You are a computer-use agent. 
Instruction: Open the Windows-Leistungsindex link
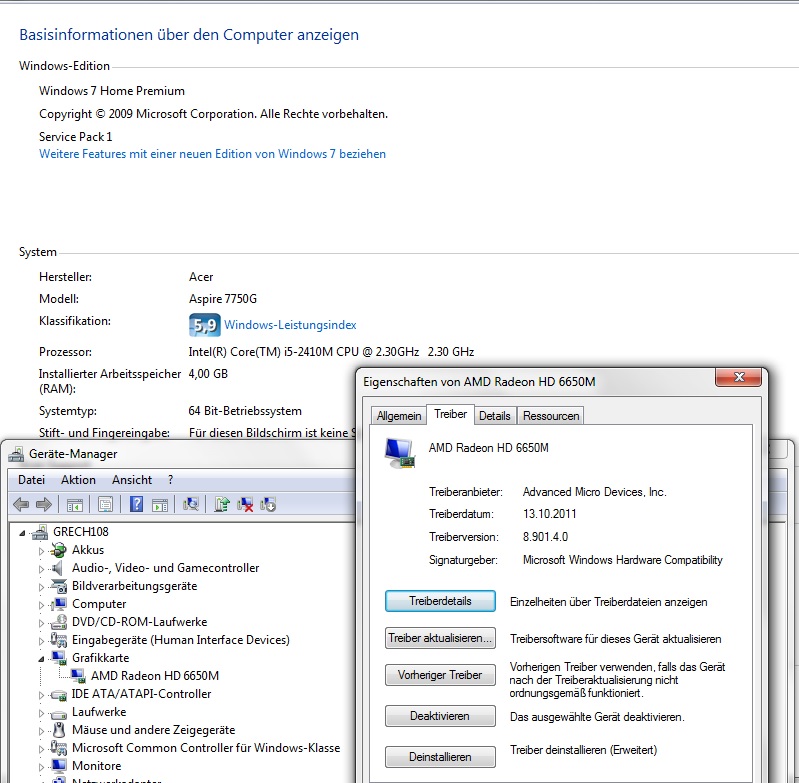tap(290, 325)
